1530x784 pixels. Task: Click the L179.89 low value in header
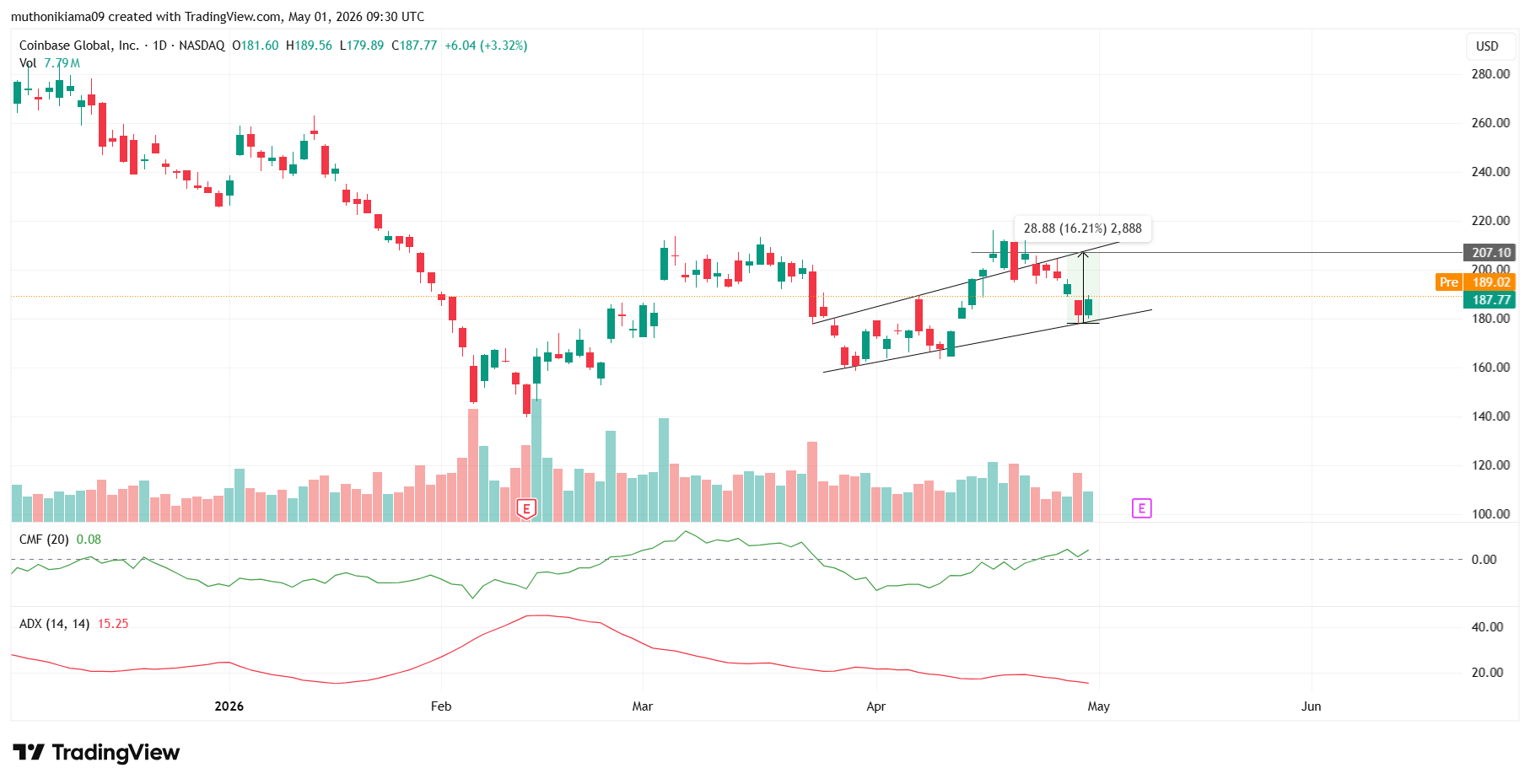[x=362, y=46]
